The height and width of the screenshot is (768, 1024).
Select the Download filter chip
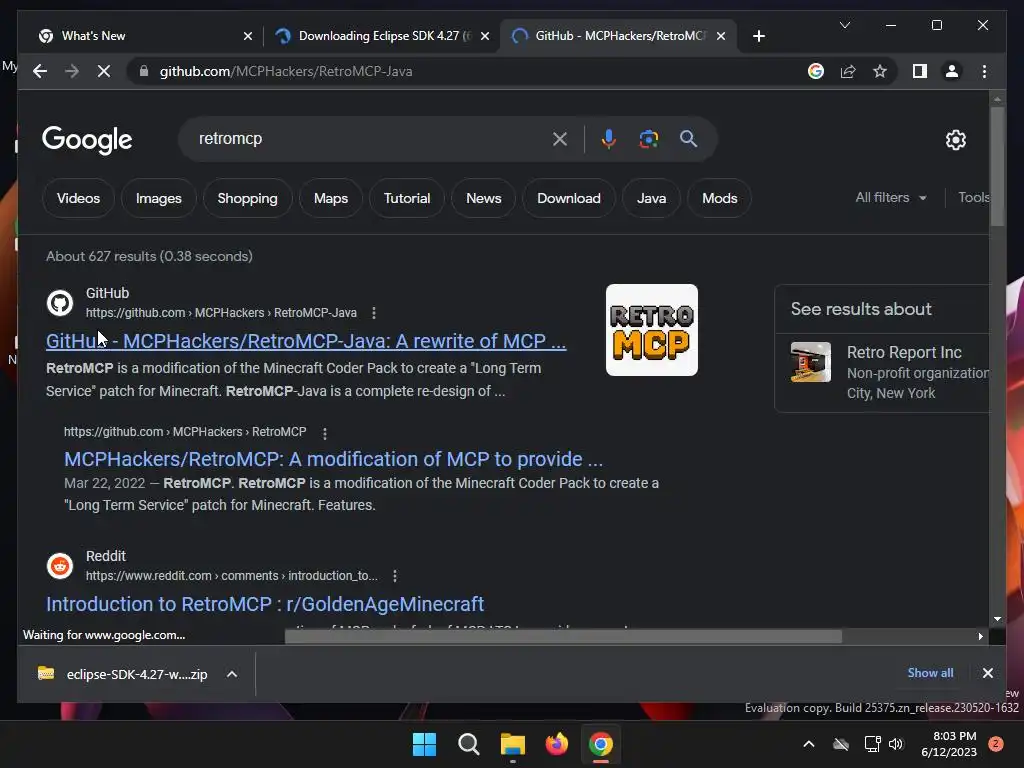[x=569, y=198]
